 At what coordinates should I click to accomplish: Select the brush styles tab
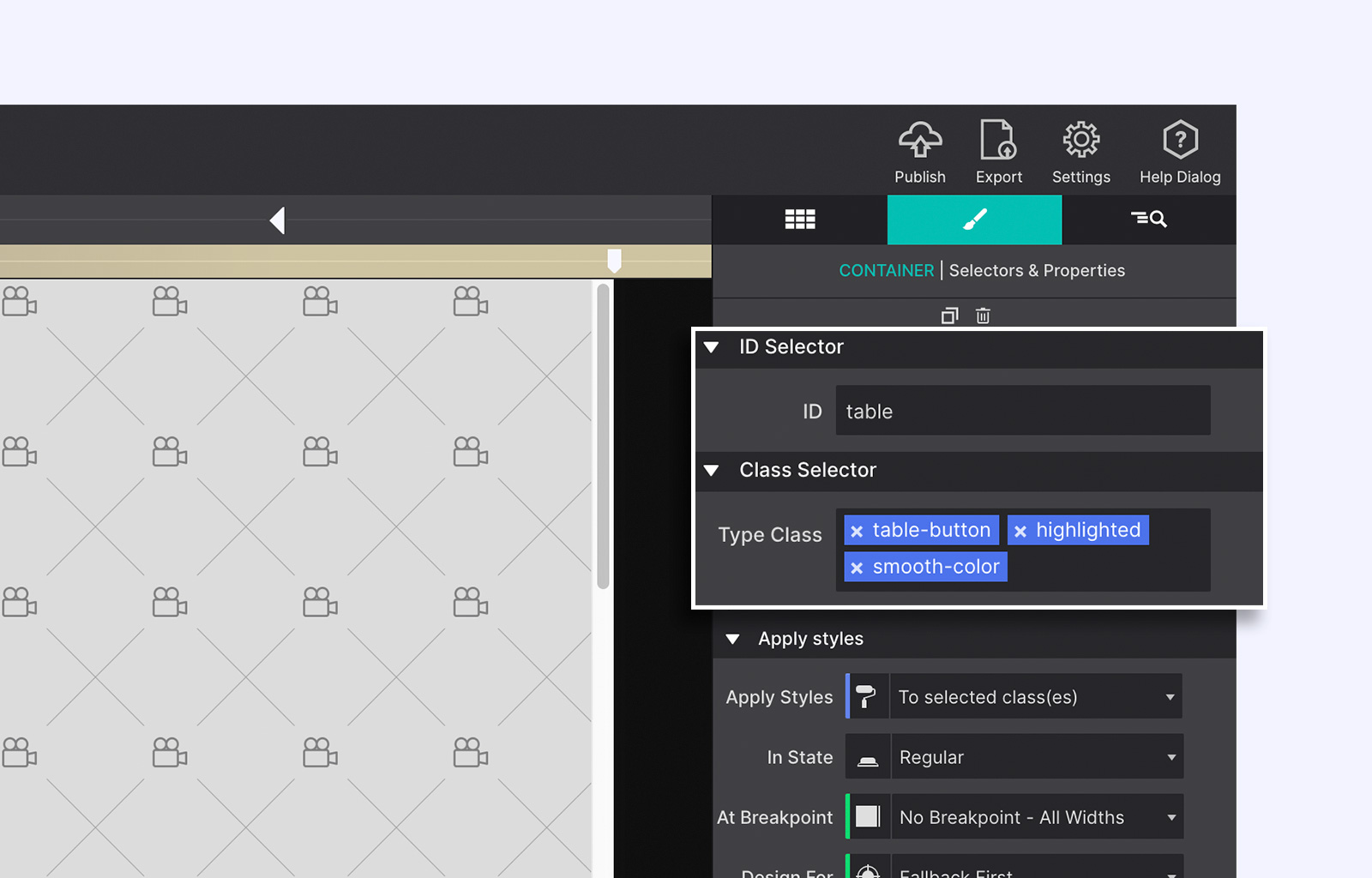pos(974,219)
